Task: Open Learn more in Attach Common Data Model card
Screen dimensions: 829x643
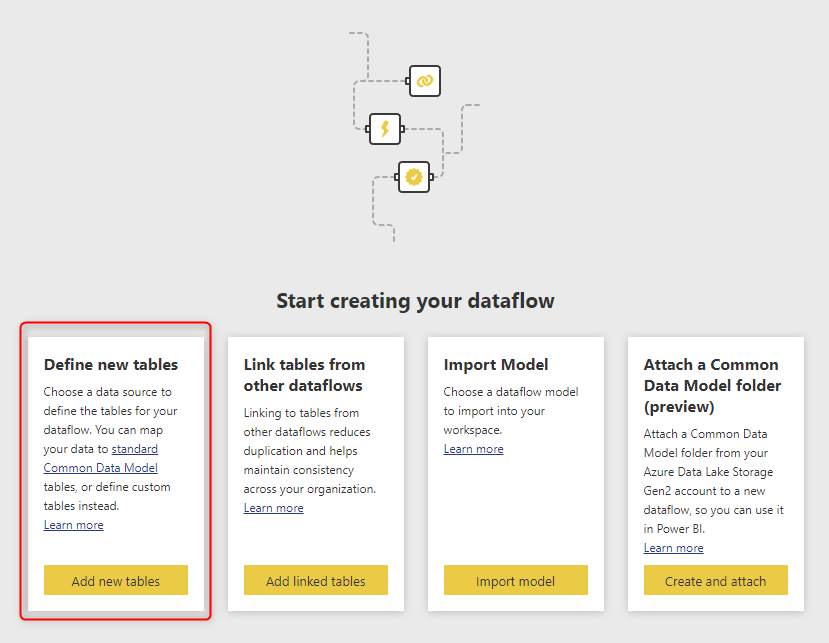Action: pyautogui.click(x=673, y=548)
